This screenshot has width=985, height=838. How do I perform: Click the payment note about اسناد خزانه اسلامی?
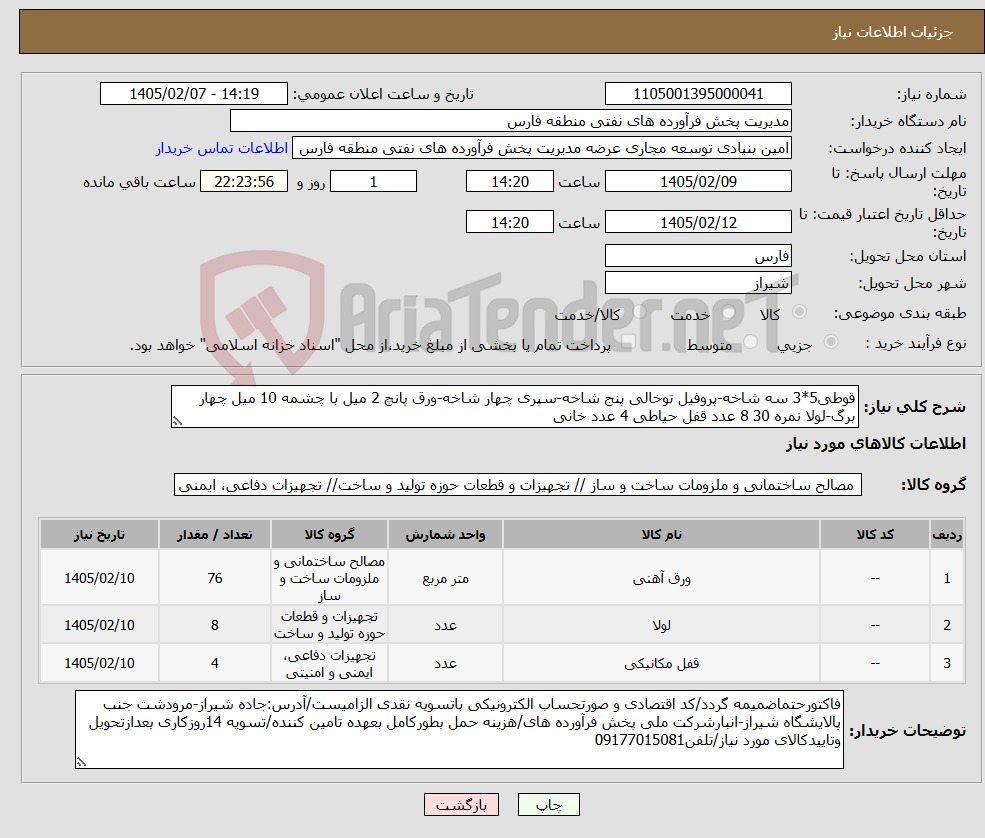[x=370, y=346]
